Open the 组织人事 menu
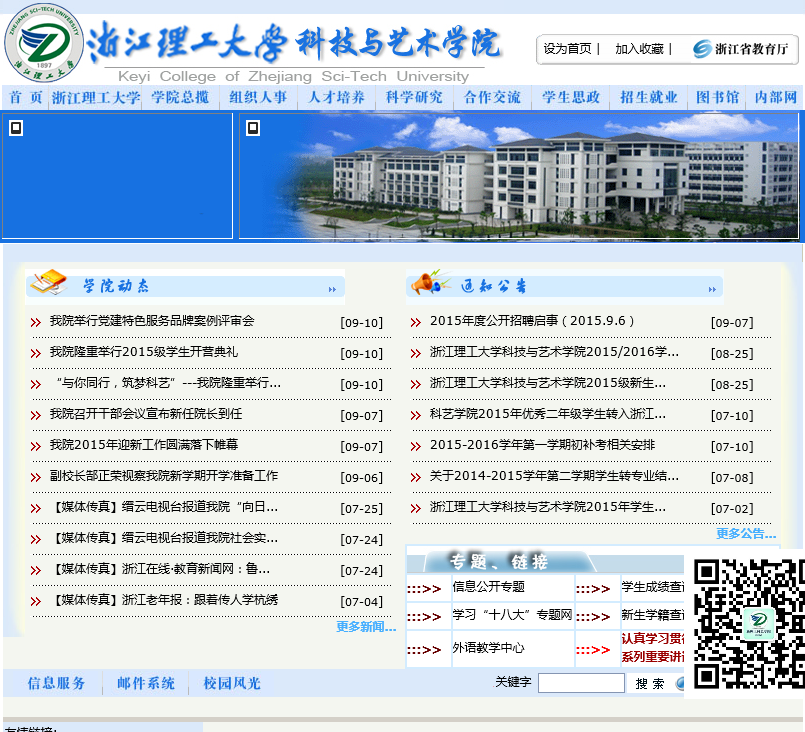The height and width of the screenshot is (732, 805). pos(258,98)
